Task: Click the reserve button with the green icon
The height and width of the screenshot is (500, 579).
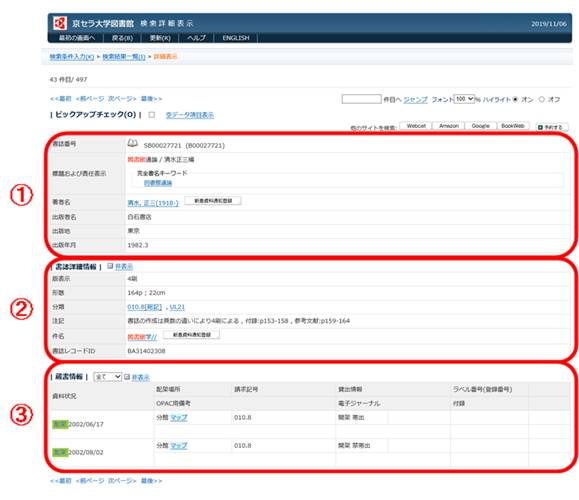Action: coord(552,127)
